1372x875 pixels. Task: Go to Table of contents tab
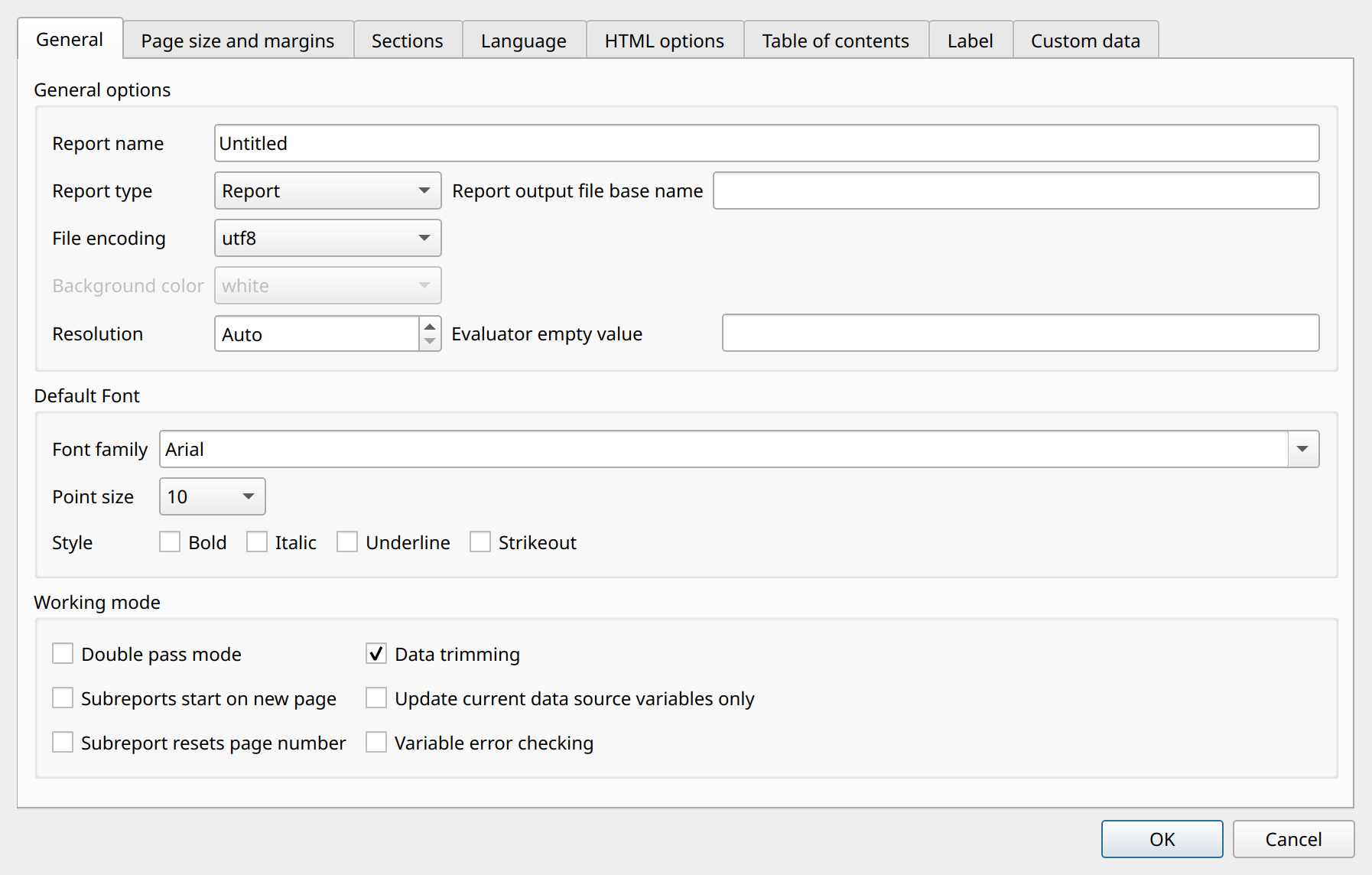[x=836, y=41]
